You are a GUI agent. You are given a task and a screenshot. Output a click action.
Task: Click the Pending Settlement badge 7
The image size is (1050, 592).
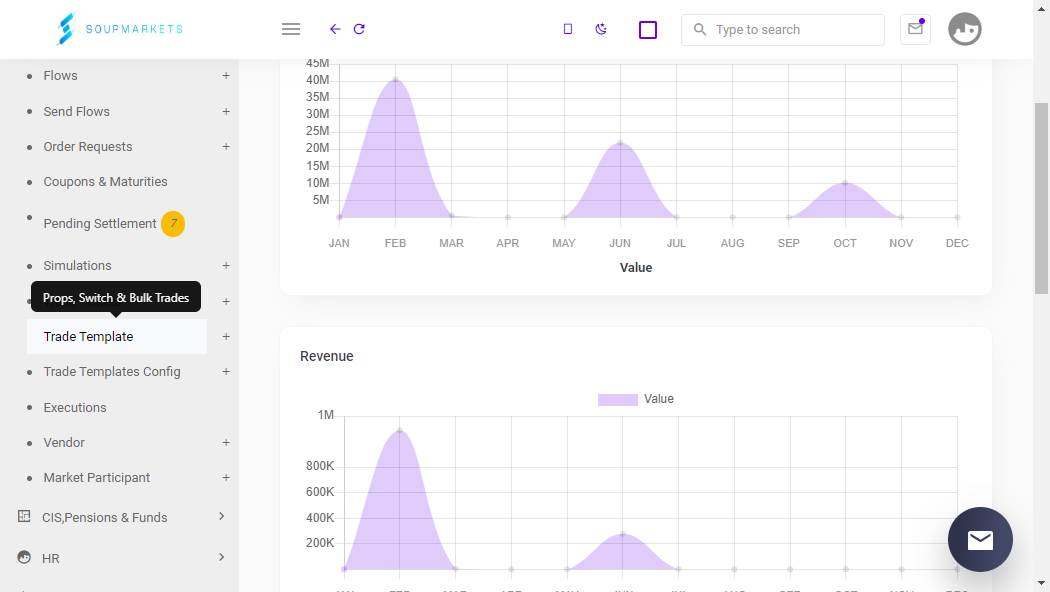point(173,224)
